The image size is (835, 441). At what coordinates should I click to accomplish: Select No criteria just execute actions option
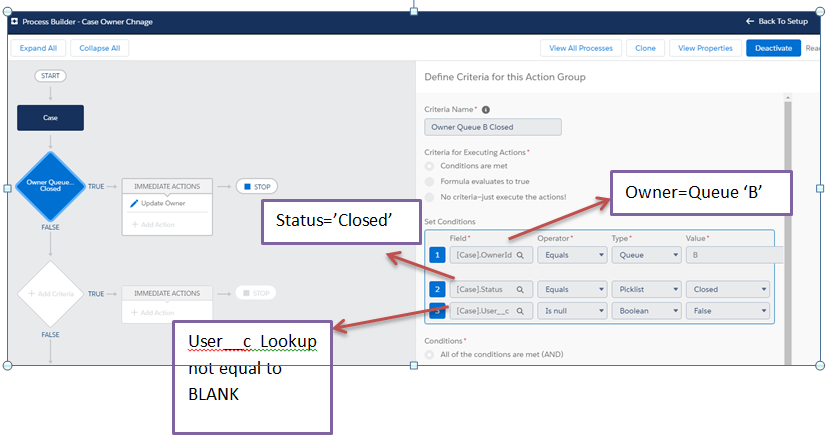click(x=429, y=197)
